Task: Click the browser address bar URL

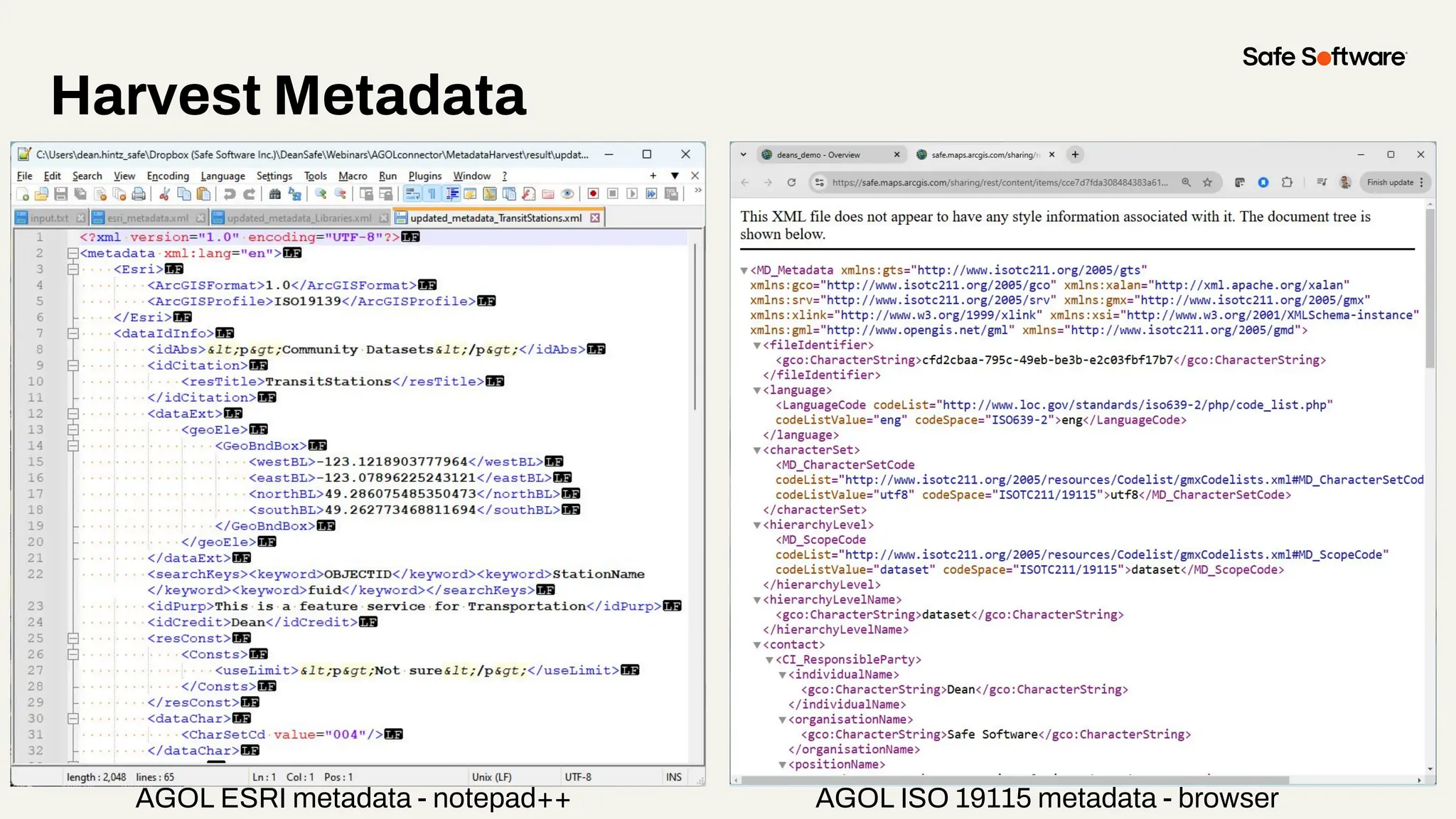Action: (1000, 183)
